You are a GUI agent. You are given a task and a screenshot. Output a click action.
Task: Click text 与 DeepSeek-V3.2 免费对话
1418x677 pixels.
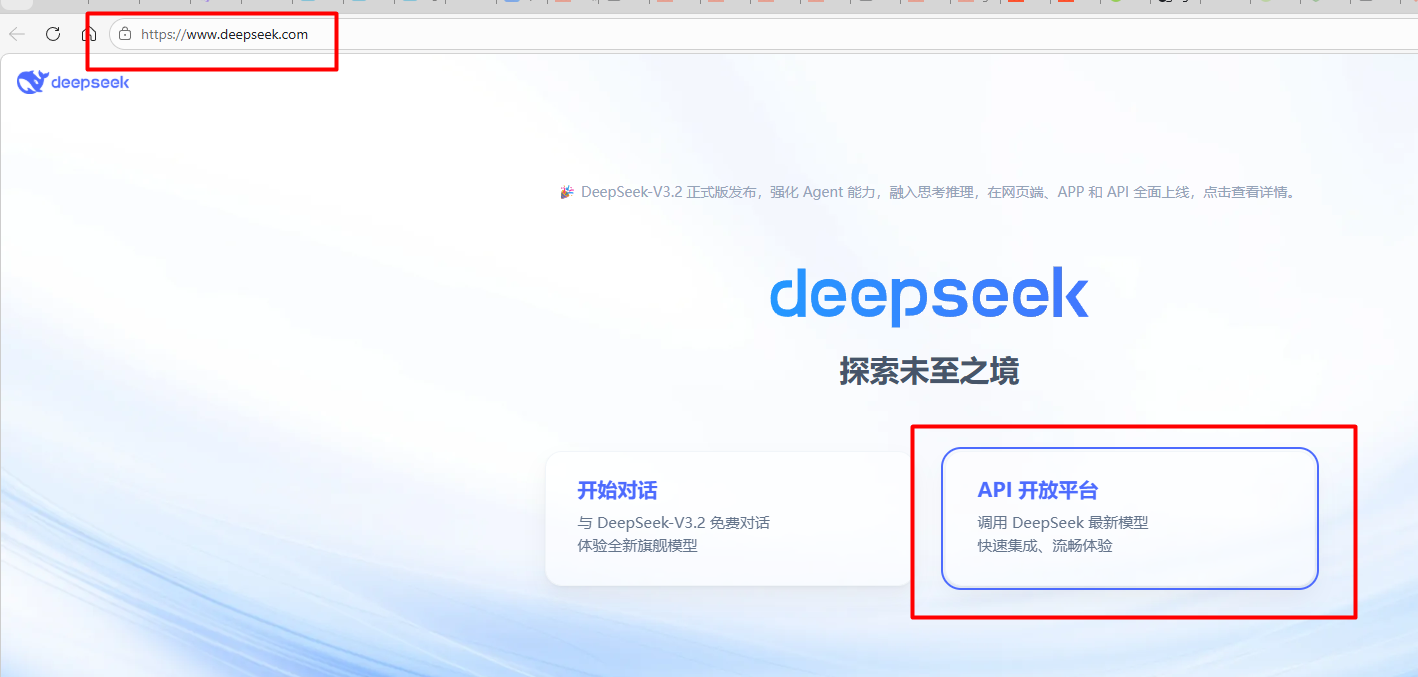pos(673,523)
